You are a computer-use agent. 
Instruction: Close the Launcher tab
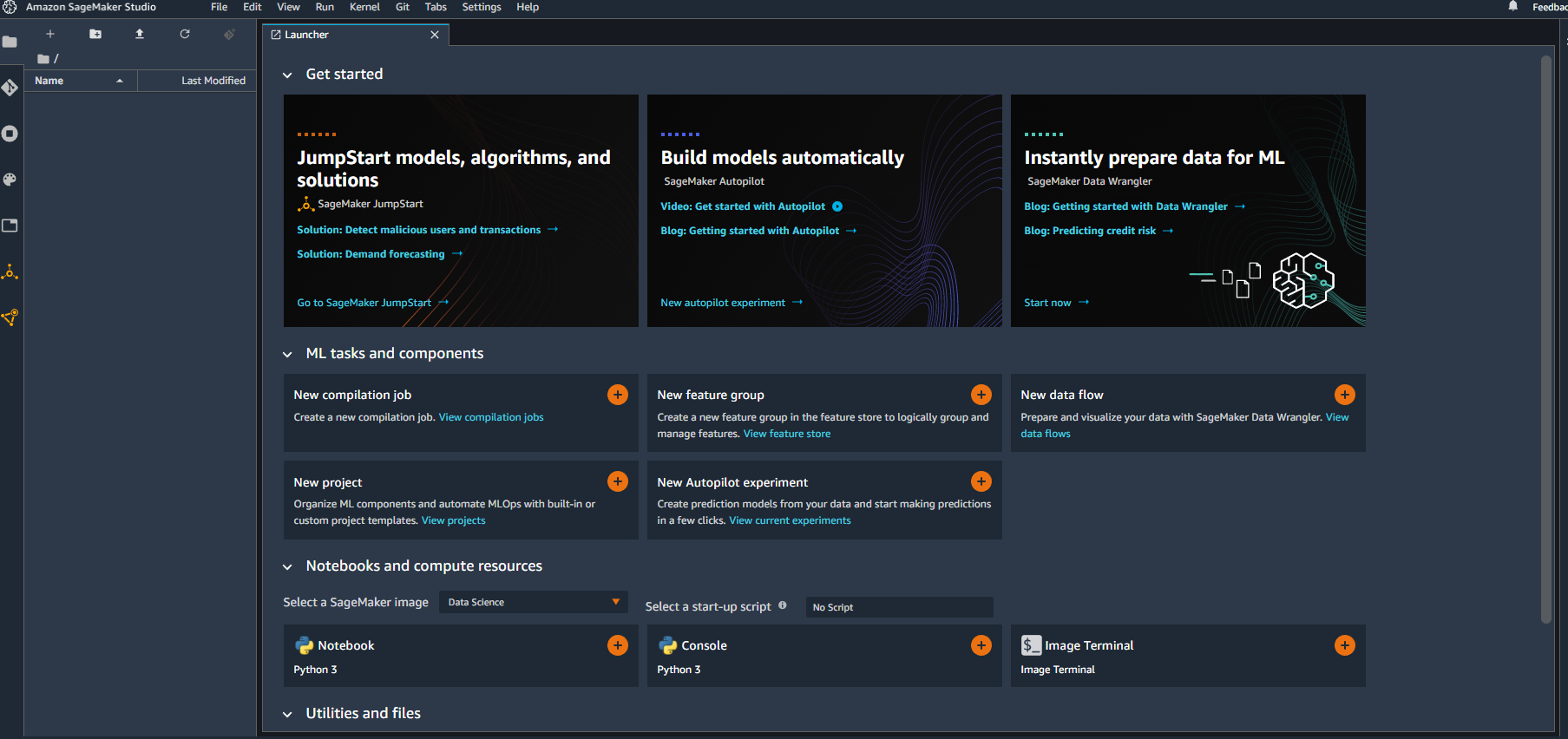(435, 35)
